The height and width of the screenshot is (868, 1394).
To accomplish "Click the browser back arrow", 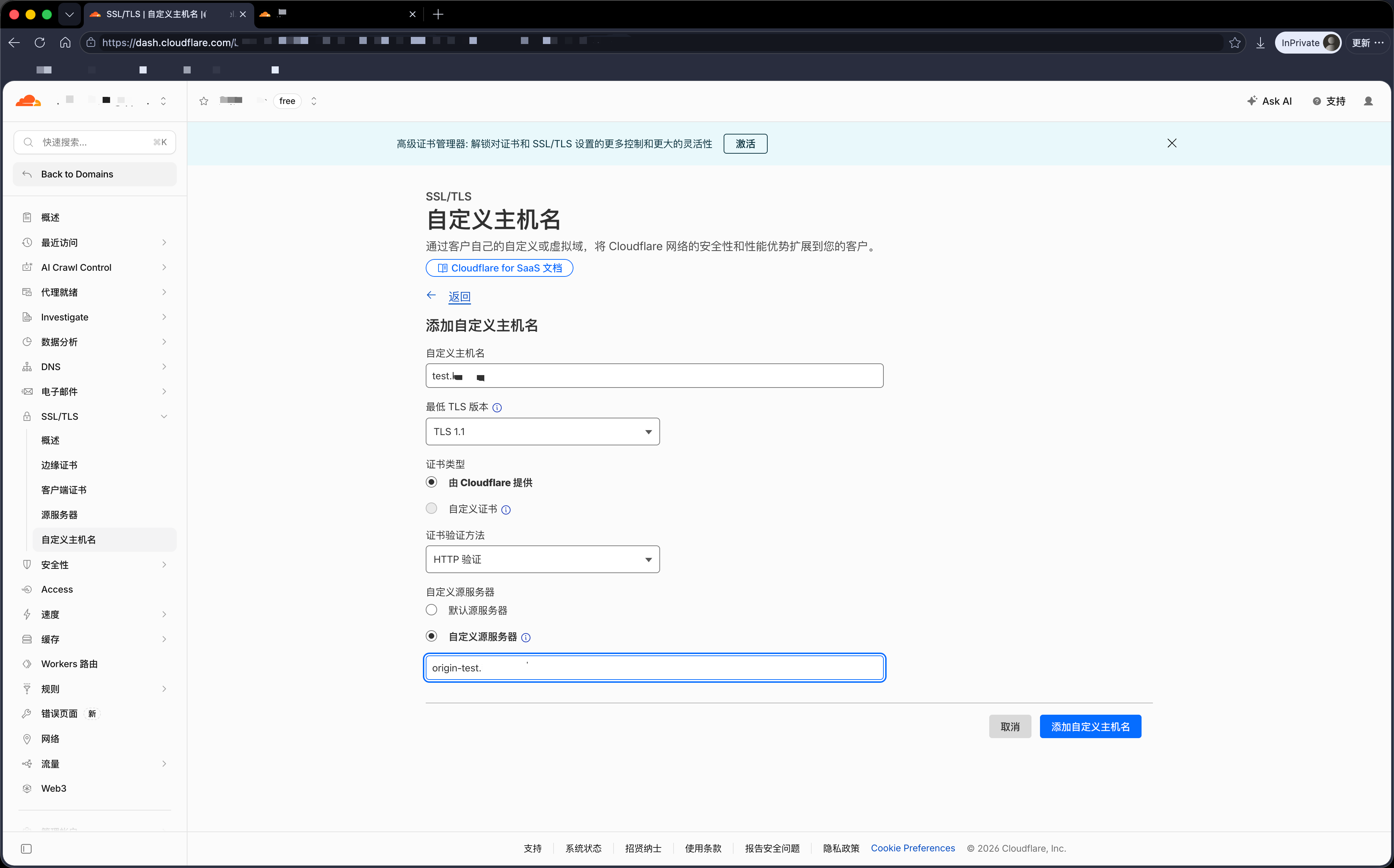I will coord(14,43).
